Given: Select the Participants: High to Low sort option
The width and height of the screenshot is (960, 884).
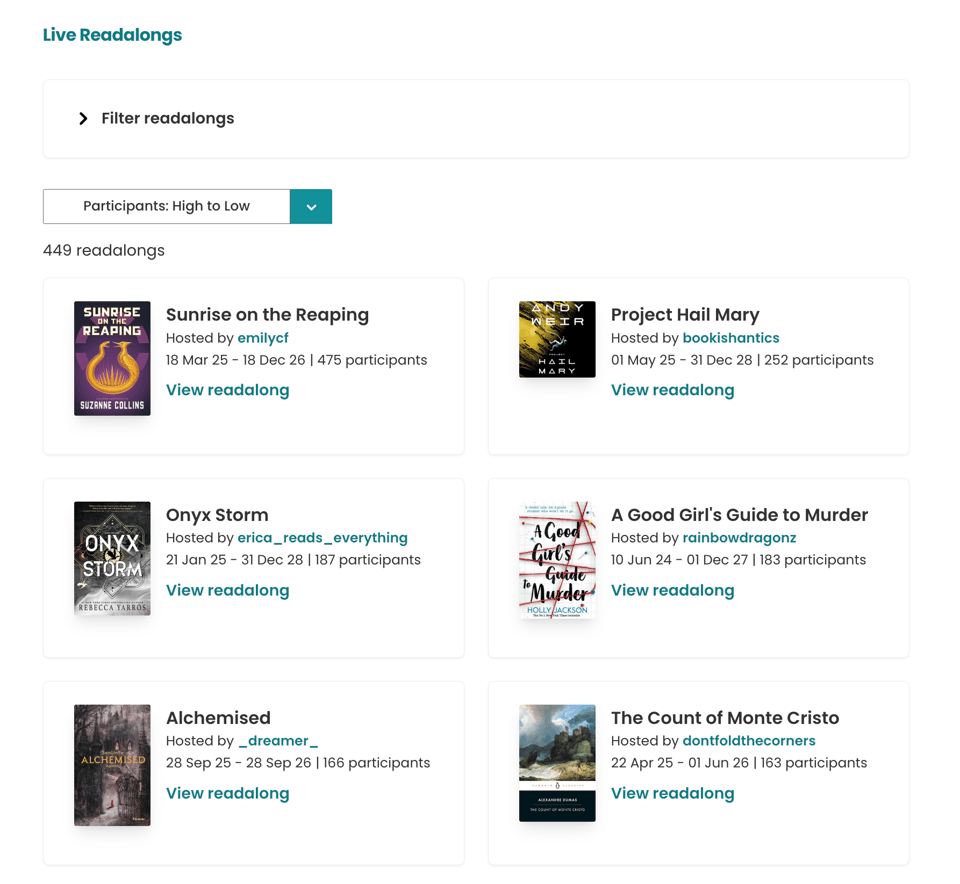Looking at the screenshot, I should (165, 206).
